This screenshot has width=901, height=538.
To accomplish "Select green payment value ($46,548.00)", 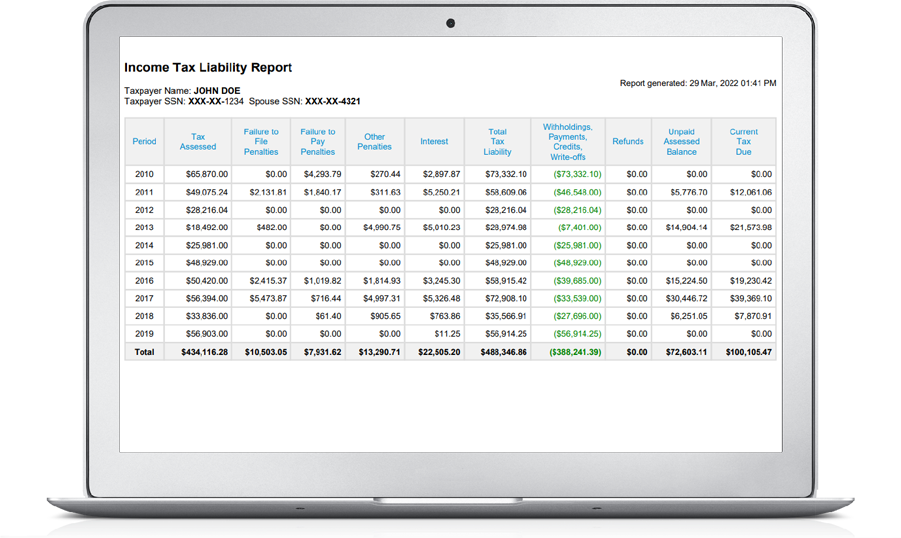I will [577, 192].
